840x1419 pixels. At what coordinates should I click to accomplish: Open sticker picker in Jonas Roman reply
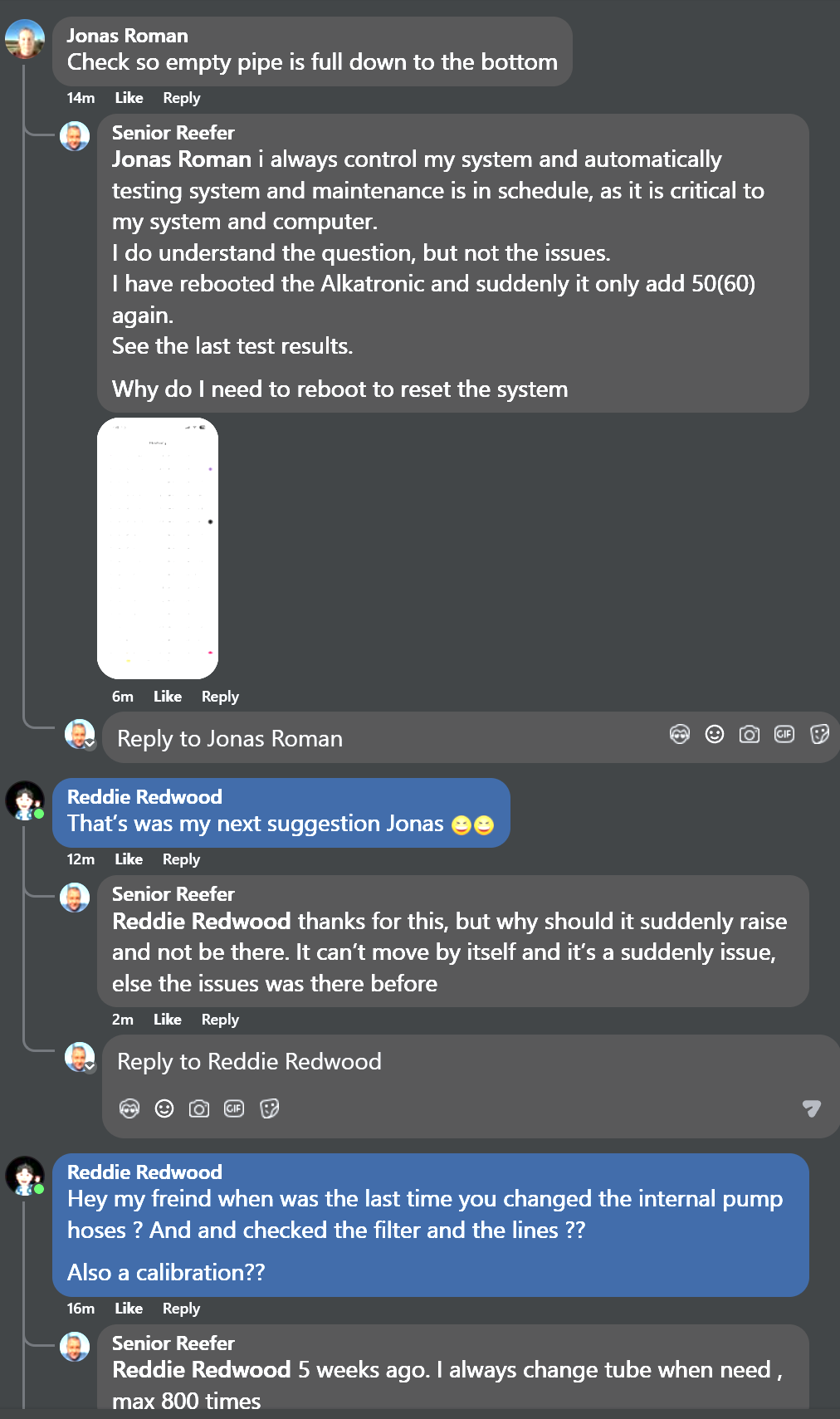(x=819, y=734)
